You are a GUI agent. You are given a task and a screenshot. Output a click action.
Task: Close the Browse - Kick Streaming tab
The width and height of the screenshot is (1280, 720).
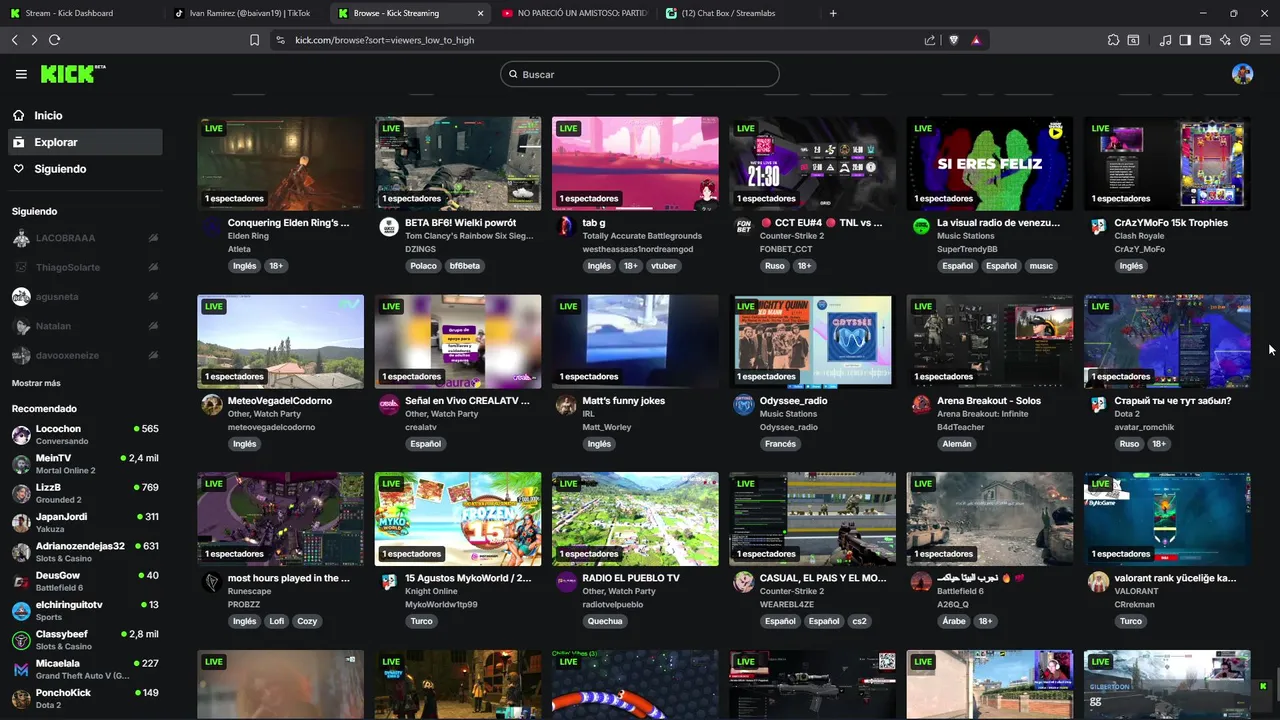tap(480, 13)
